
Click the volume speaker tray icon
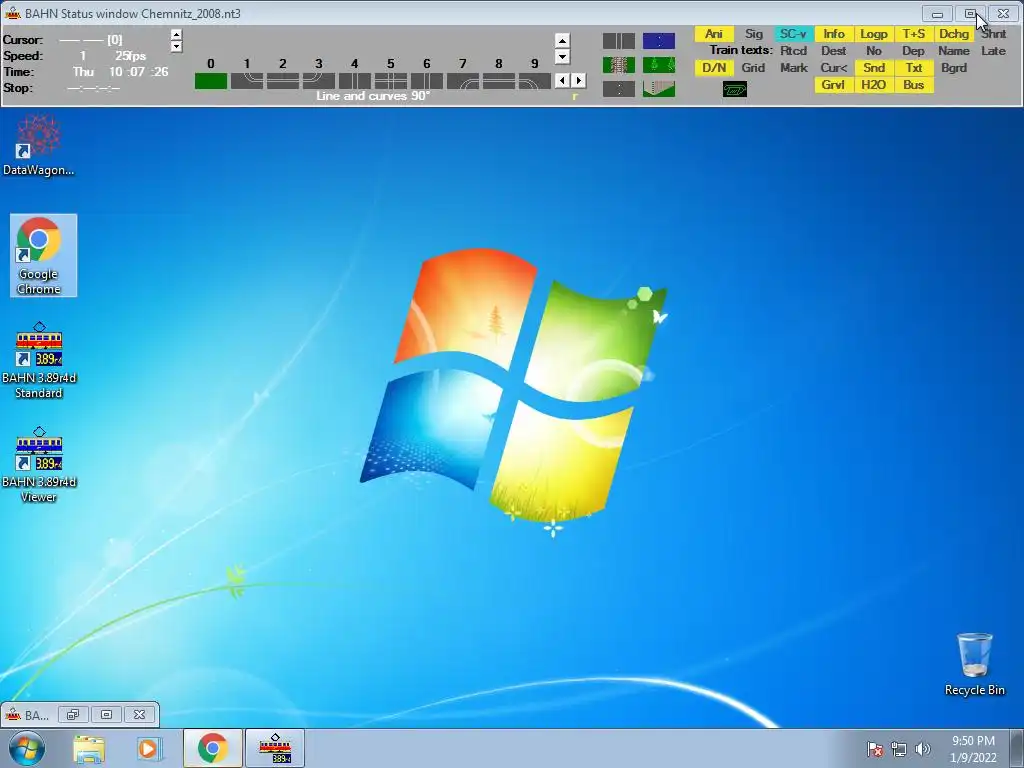point(922,749)
